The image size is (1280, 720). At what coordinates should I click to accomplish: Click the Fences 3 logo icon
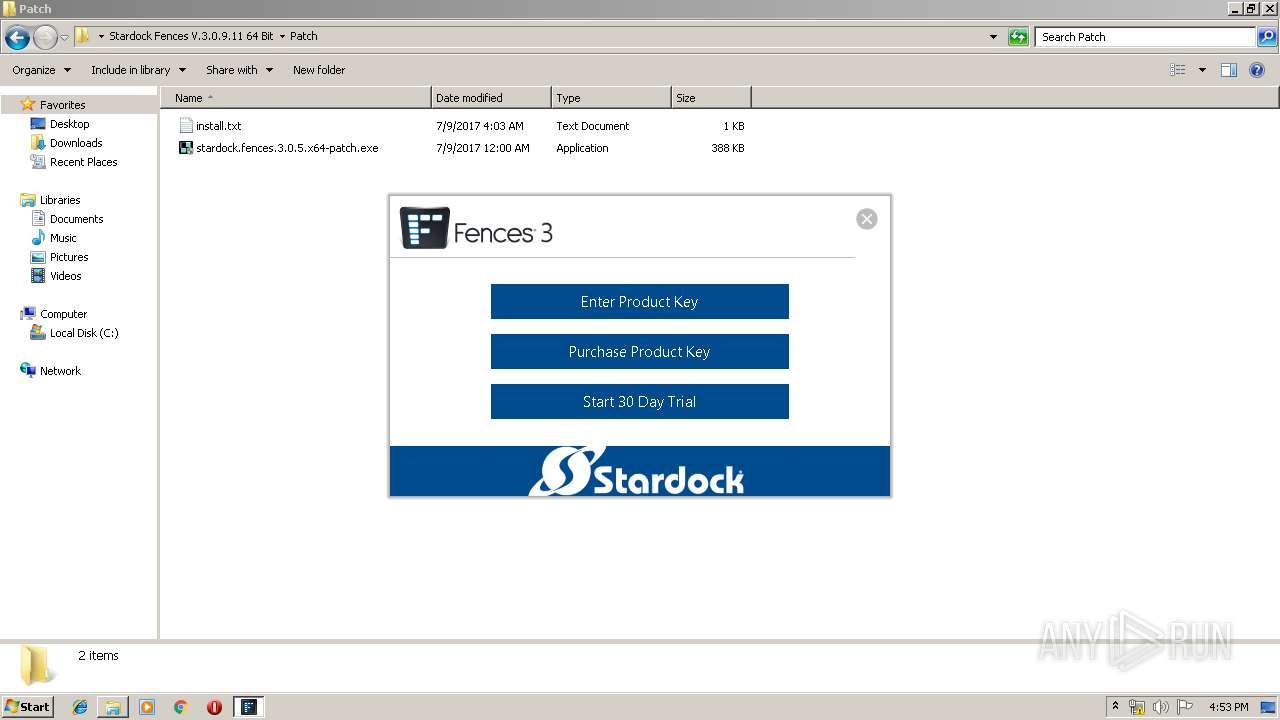424,228
